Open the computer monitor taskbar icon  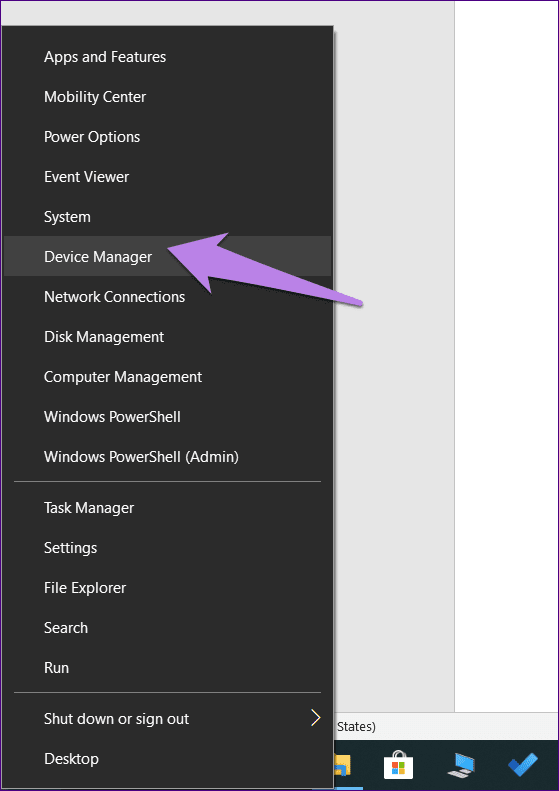click(x=461, y=765)
